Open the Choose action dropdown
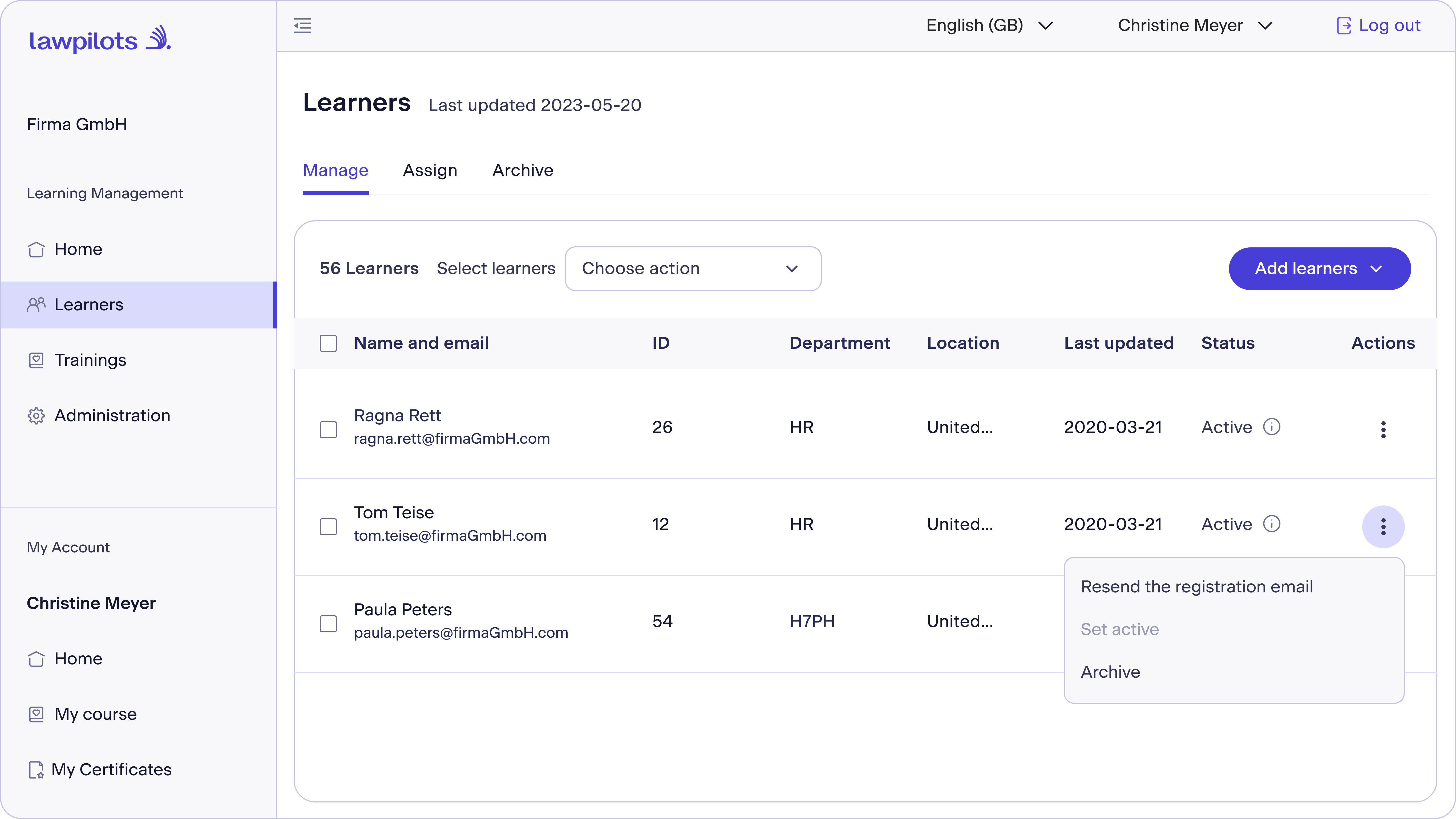The width and height of the screenshot is (1456, 819). tap(693, 269)
